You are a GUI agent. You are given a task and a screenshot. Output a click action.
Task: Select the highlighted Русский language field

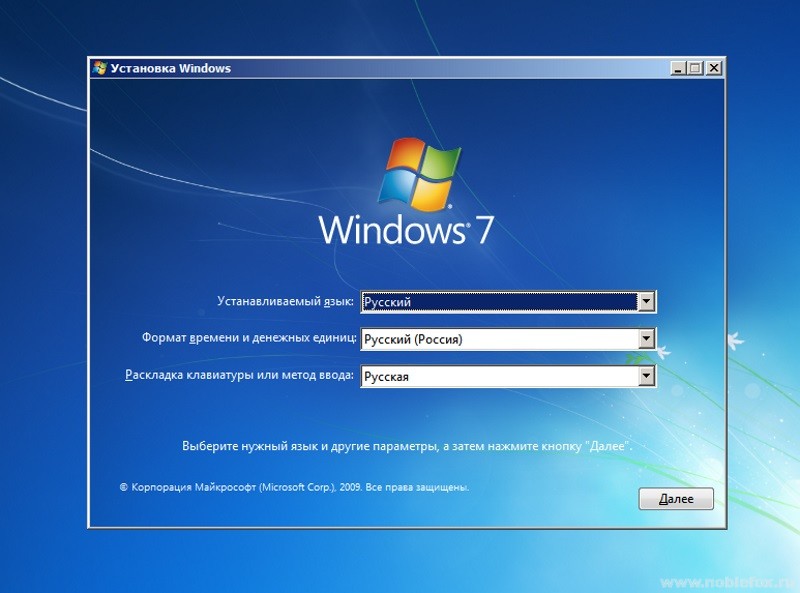(x=498, y=301)
